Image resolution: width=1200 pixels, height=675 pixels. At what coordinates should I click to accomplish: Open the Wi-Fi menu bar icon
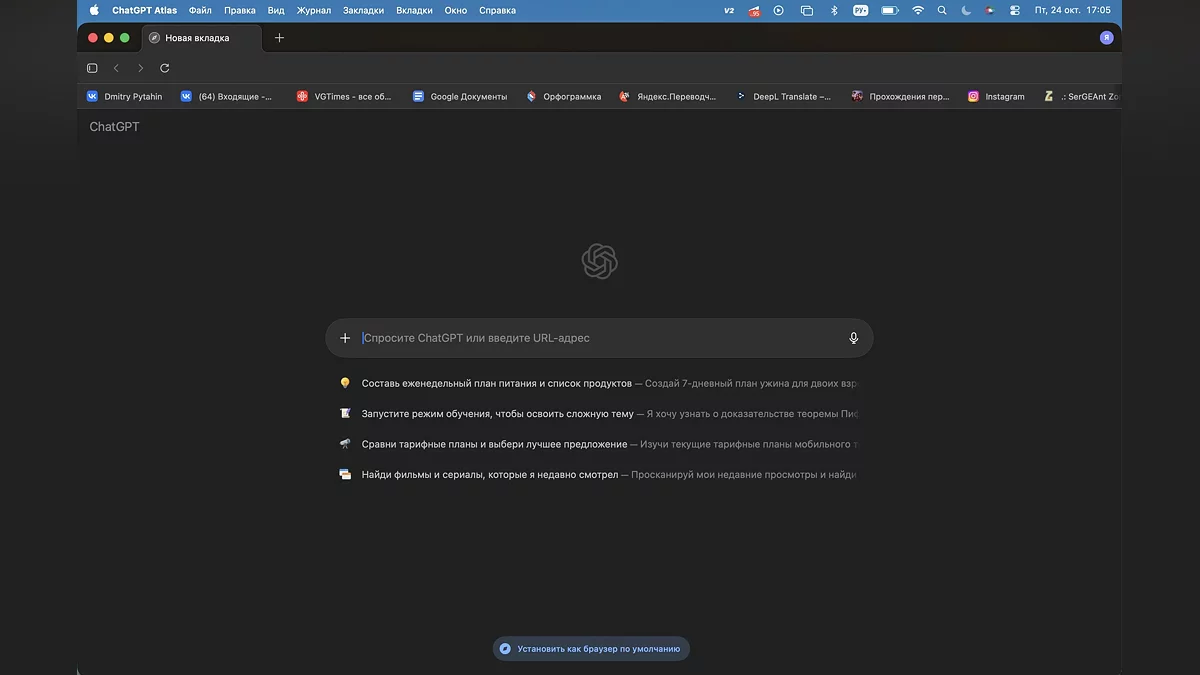coord(918,10)
